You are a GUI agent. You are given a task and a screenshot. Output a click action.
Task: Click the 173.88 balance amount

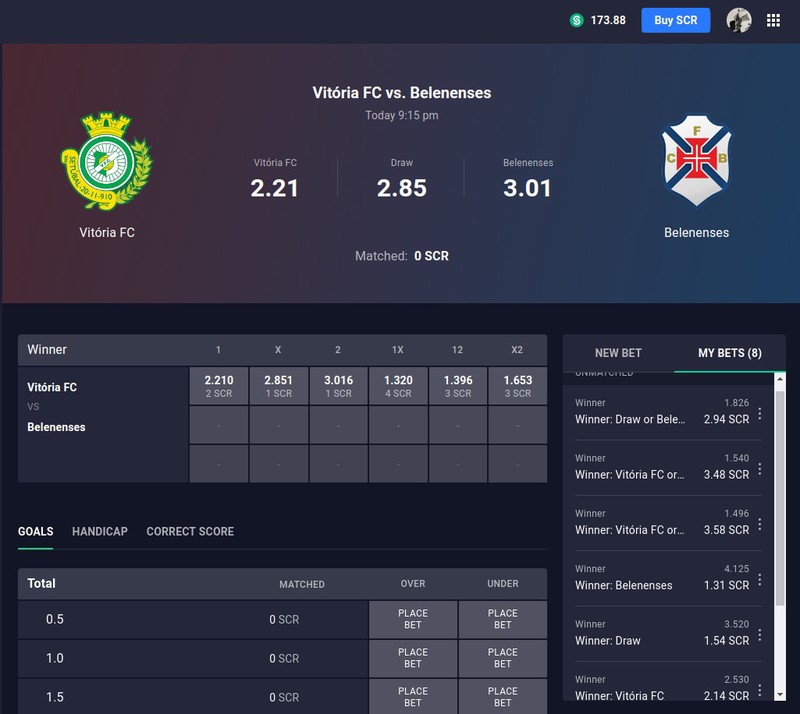[608, 20]
